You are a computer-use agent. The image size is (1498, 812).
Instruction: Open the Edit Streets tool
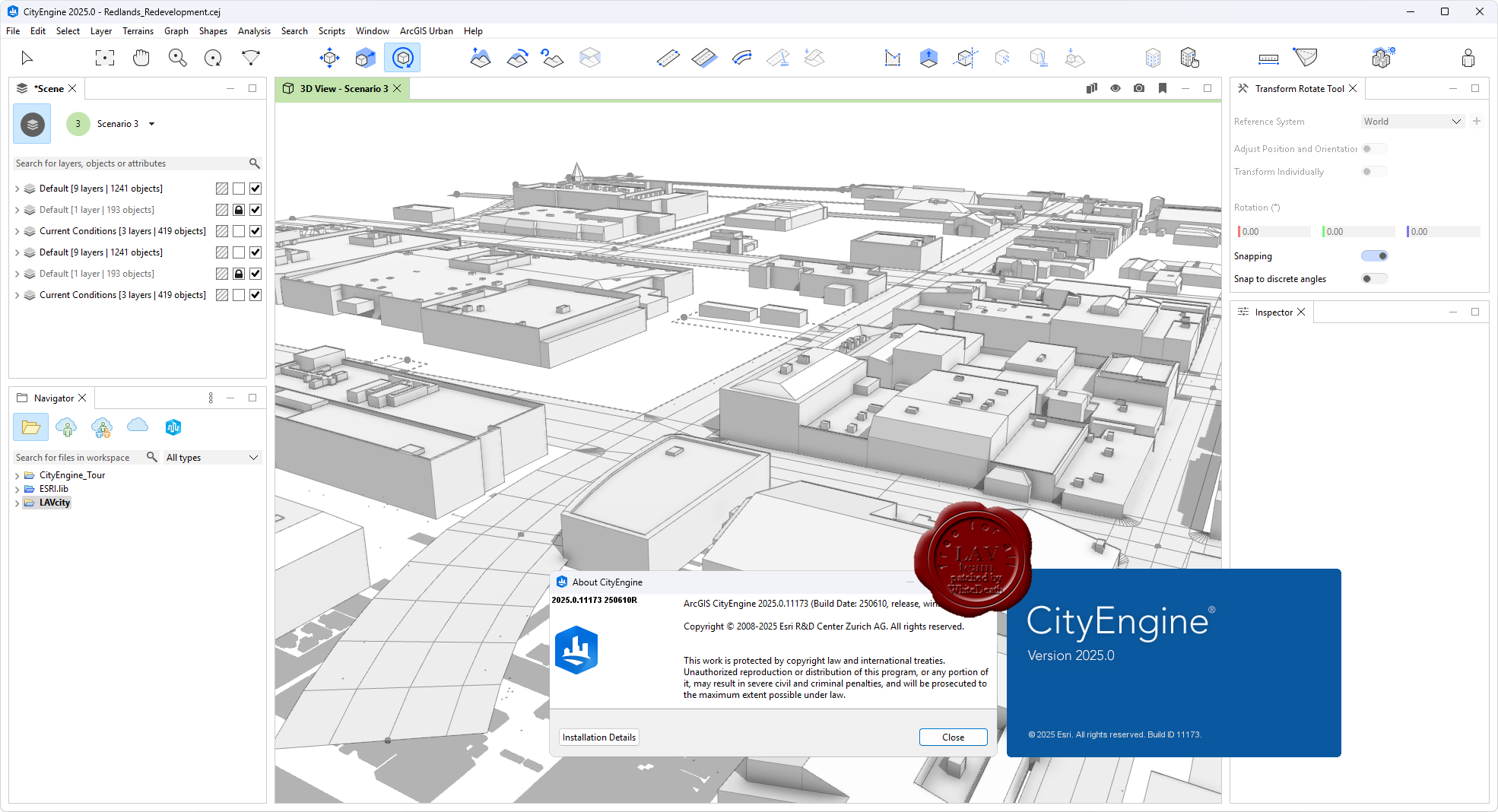click(704, 58)
